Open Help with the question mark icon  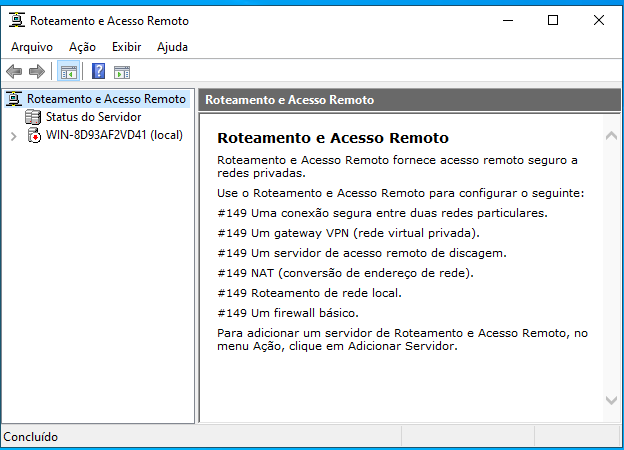(98, 72)
